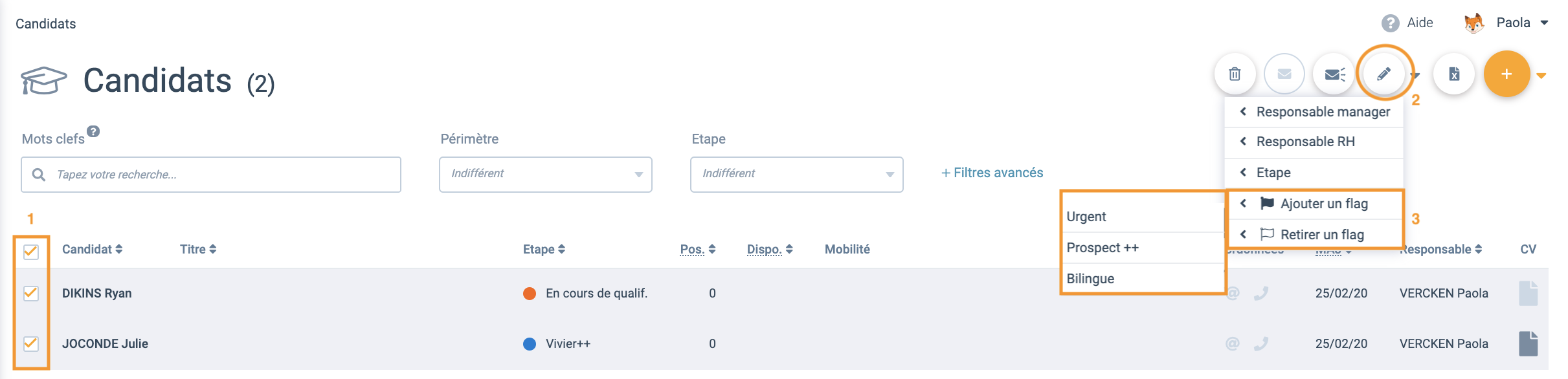Click the trash delete icon
The image size is (1568, 379).
pos(1235,74)
